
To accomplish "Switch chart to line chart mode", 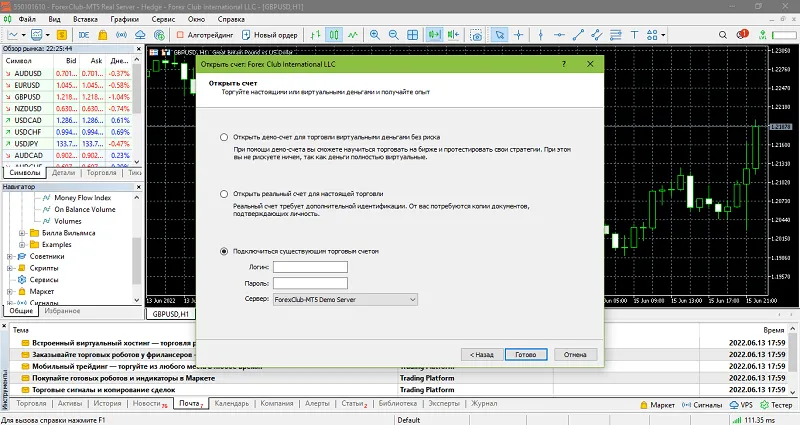I will (x=353, y=35).
